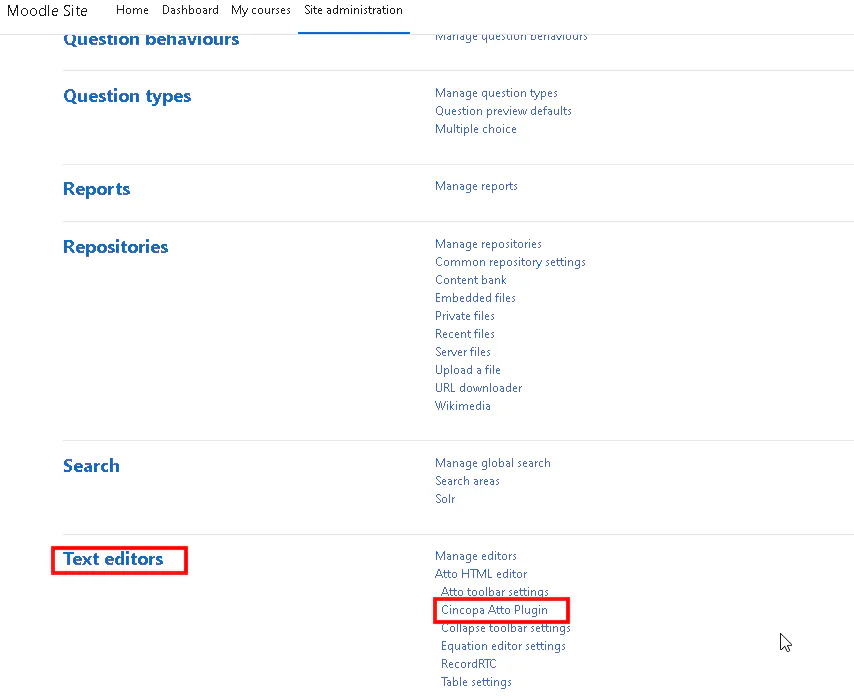Image resolution: width=854 pixels, height=698 pixels.
Task: Open the Atto HTML editor link
Action: (x=481, y=574)
